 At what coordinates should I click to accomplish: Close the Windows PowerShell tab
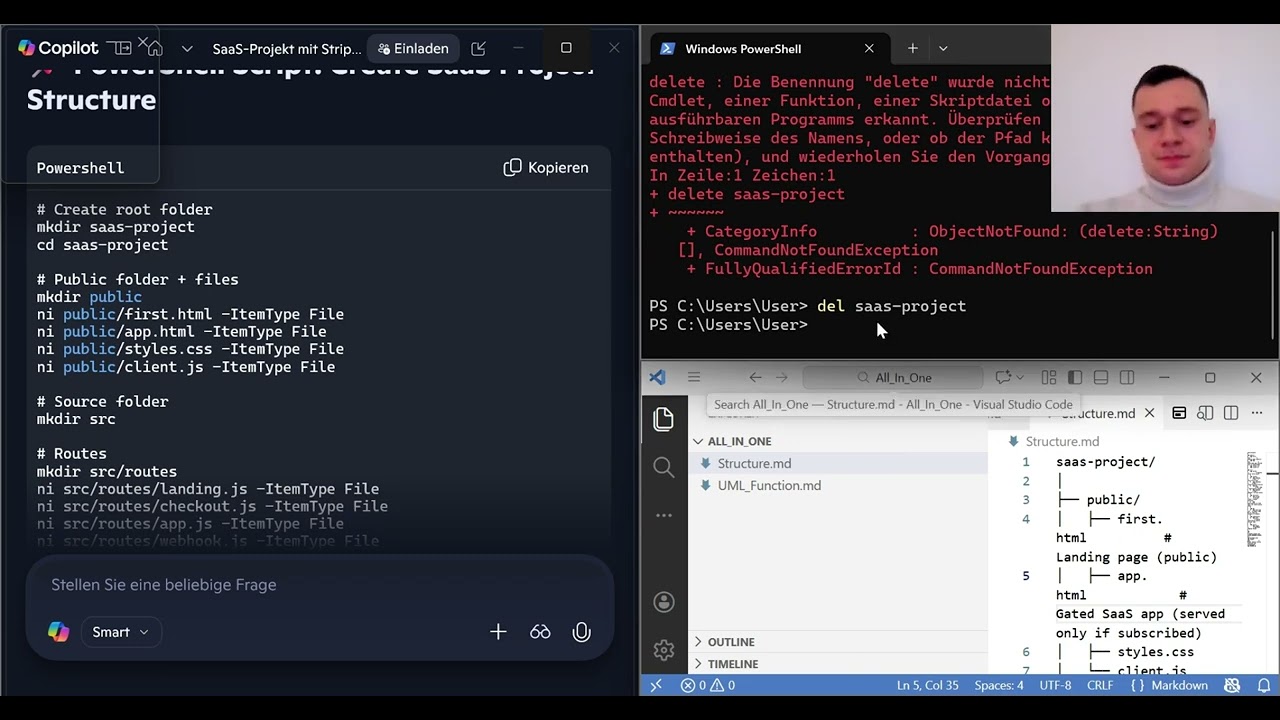coord(869,48)
